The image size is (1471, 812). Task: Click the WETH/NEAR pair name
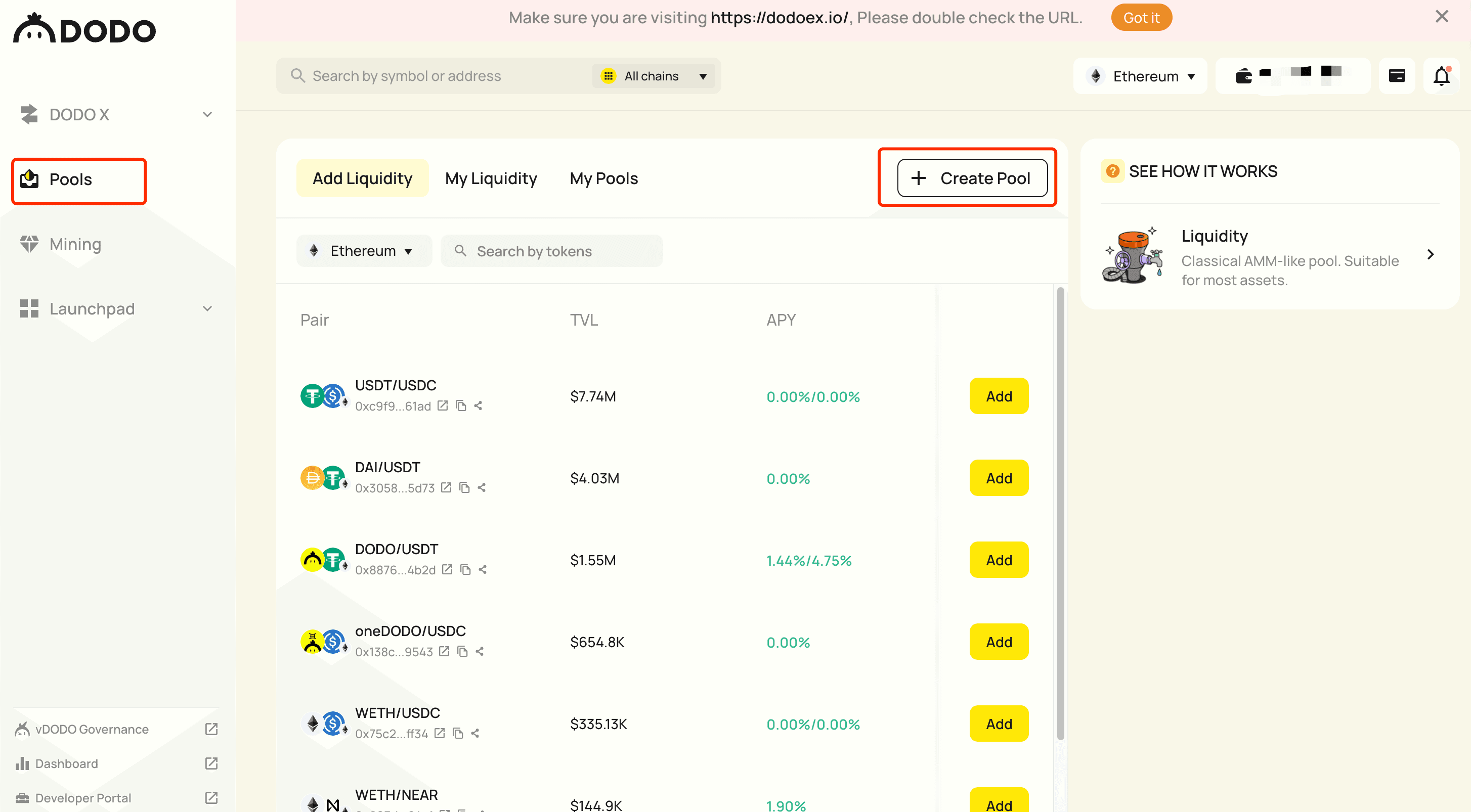click(x=396, y=795)
